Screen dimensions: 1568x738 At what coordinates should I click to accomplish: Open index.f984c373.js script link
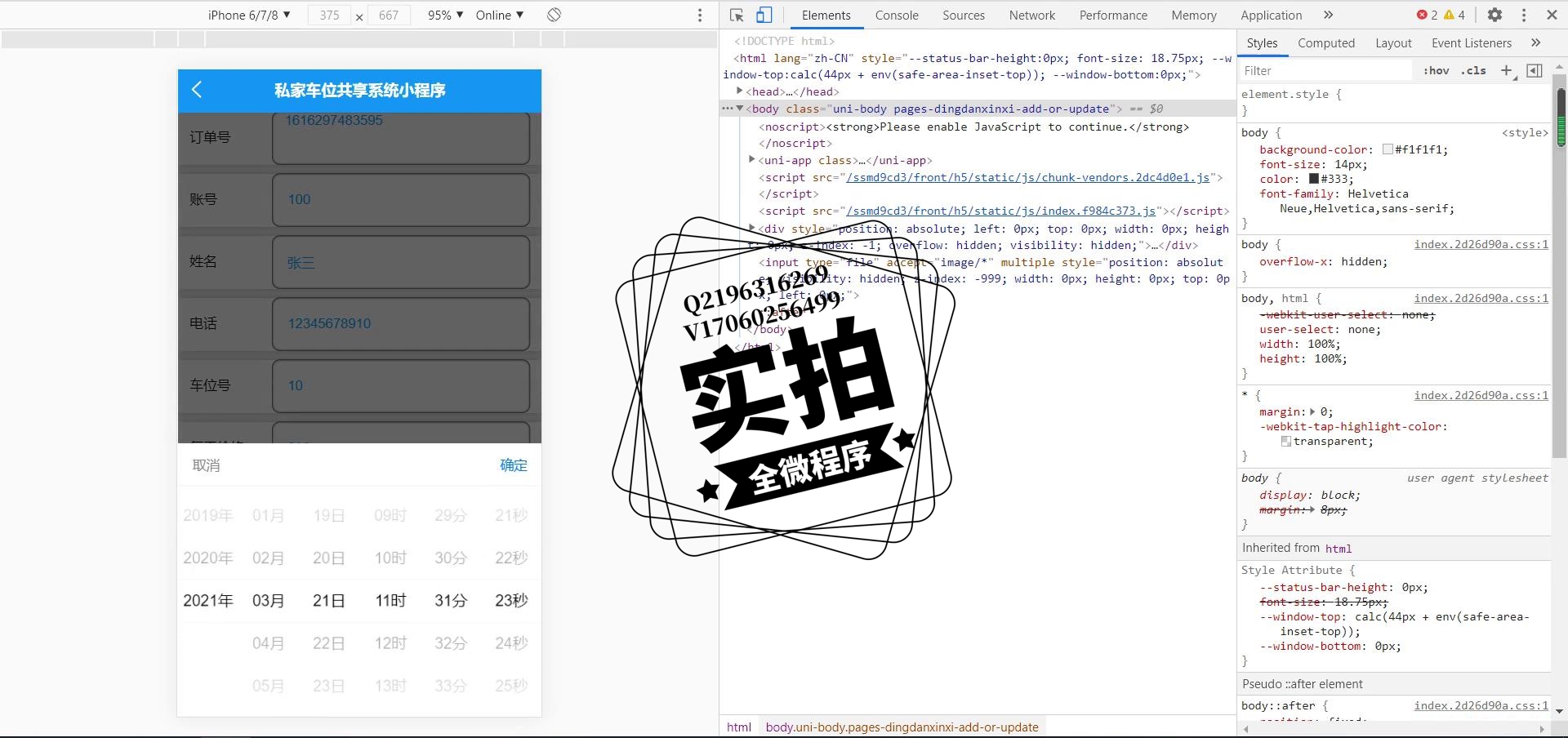click(x=1001, y=211)
